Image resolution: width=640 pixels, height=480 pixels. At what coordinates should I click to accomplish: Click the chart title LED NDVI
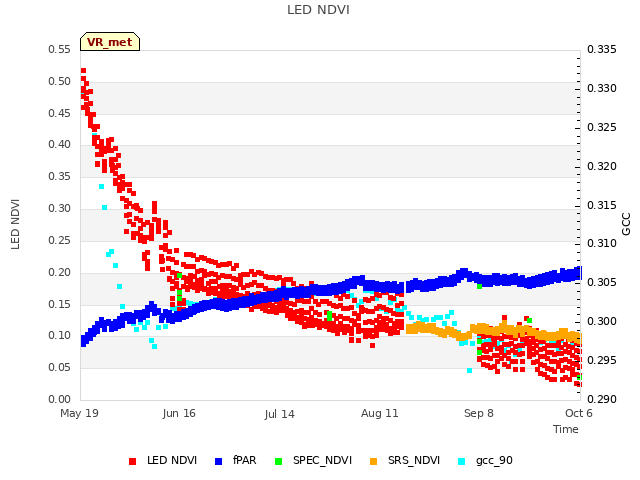(318, 10)
